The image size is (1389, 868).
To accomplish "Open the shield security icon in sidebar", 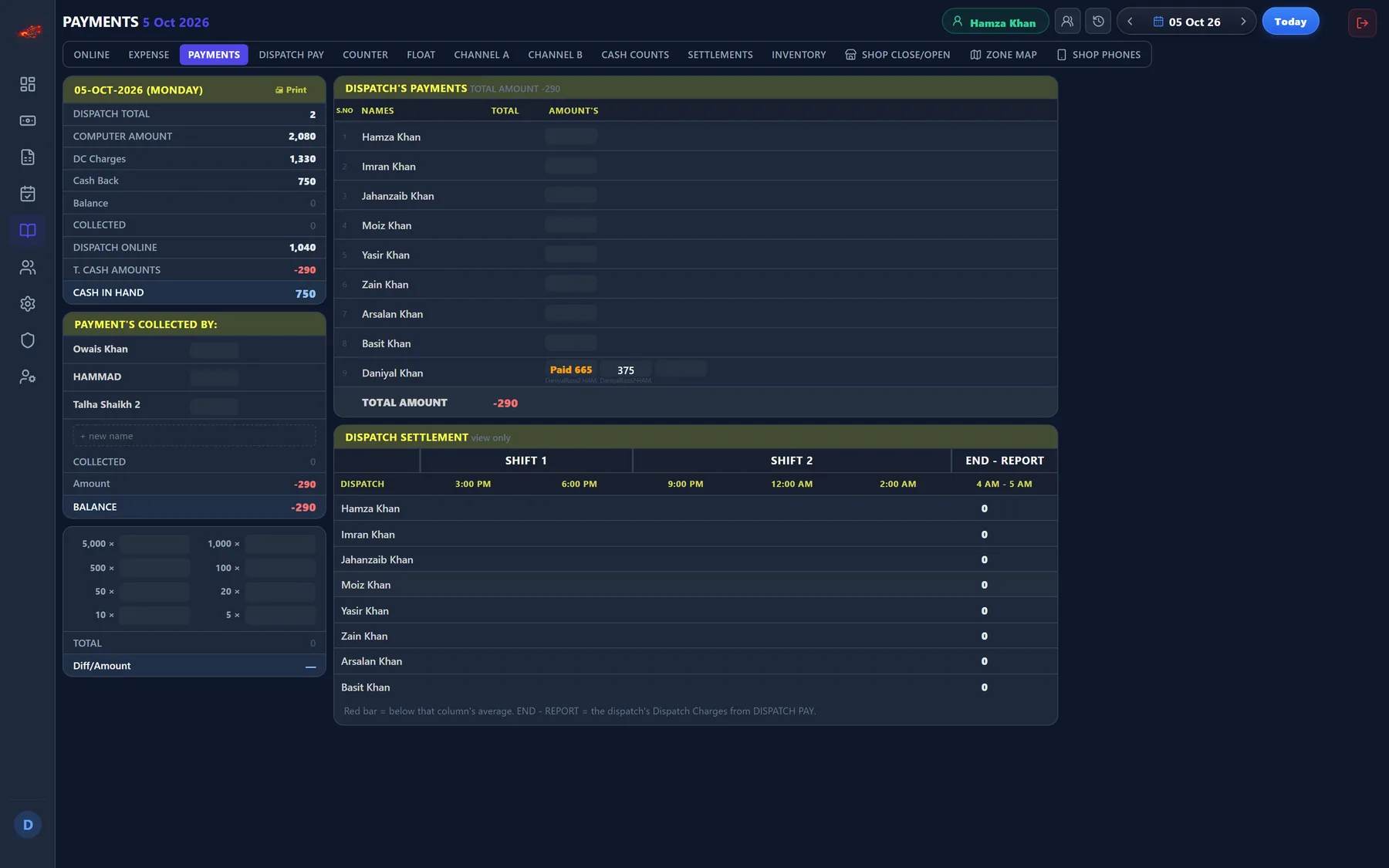I will (28, 340).
